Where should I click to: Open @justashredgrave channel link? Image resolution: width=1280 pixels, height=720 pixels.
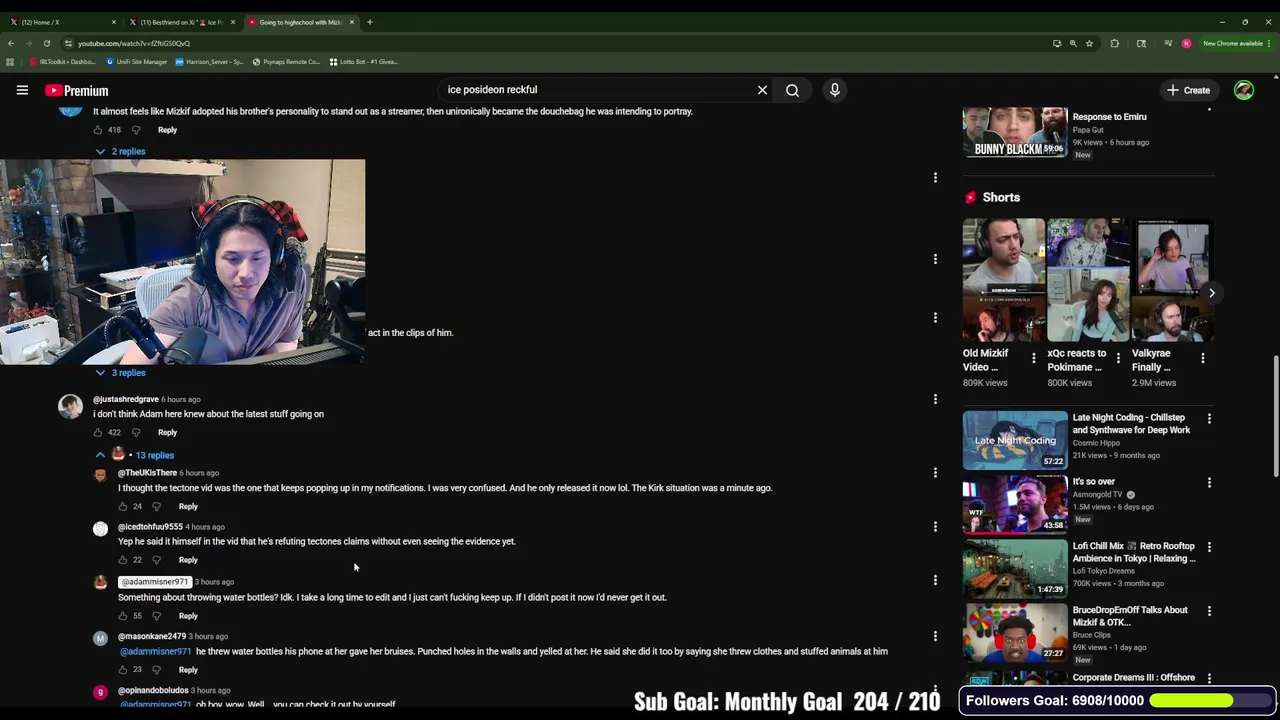[125, 399]
